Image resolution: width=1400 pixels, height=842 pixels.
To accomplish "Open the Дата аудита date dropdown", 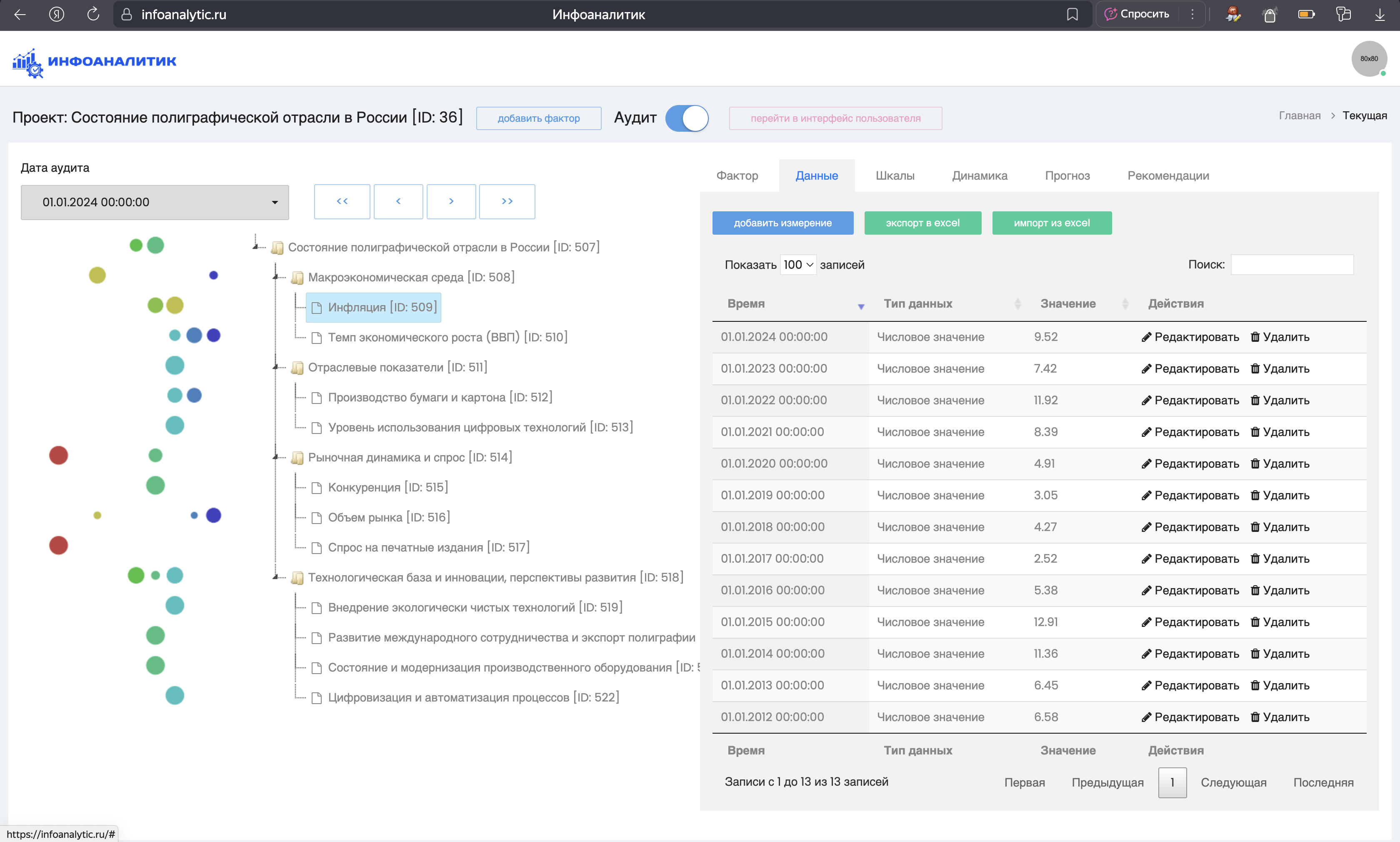I will pos(155,202).
